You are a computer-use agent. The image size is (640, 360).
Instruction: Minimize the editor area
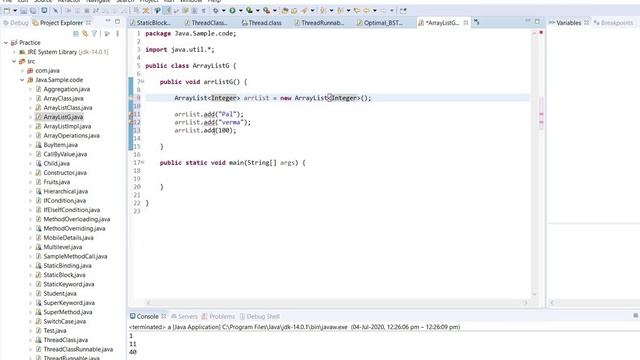[527, 21]
